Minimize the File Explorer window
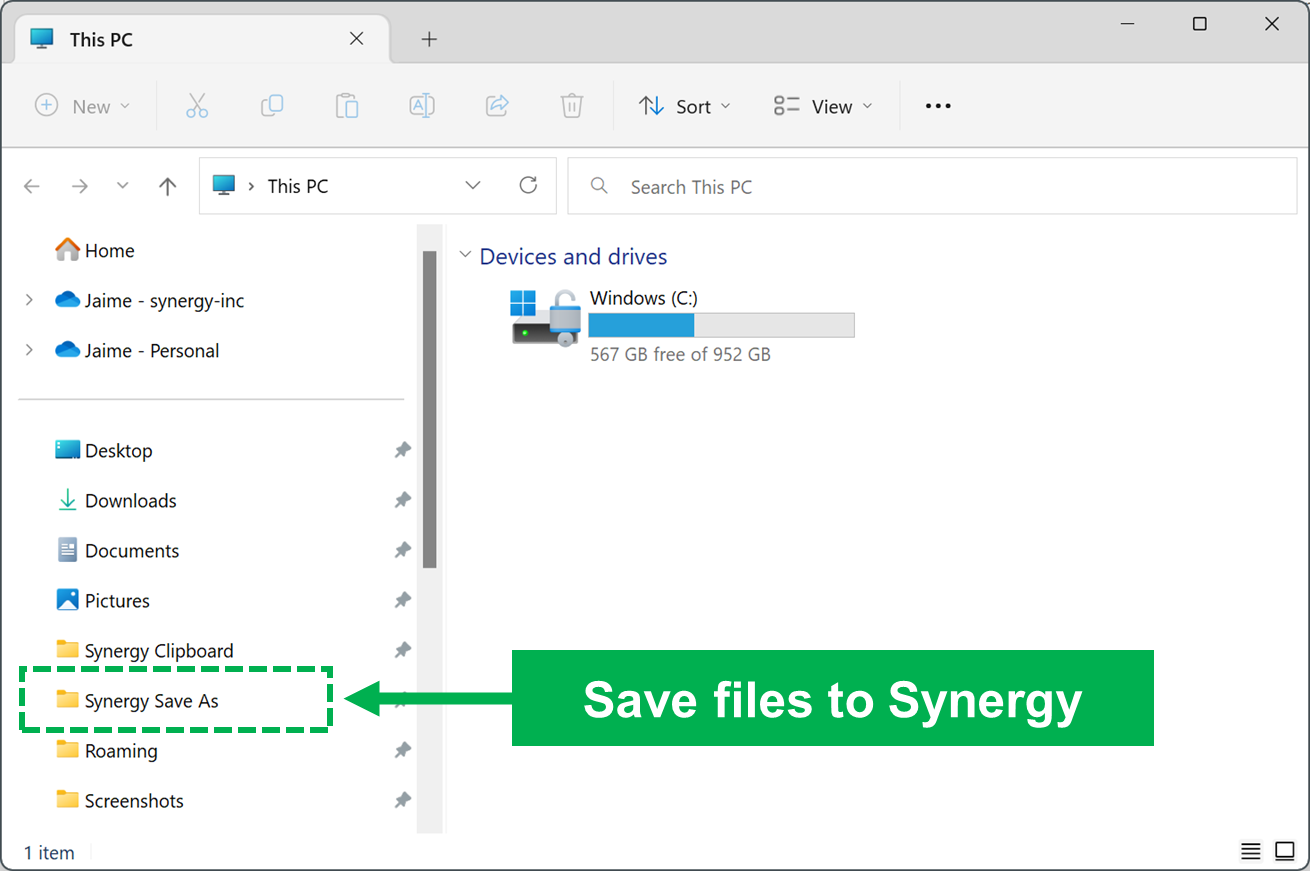 (1128, 24)
